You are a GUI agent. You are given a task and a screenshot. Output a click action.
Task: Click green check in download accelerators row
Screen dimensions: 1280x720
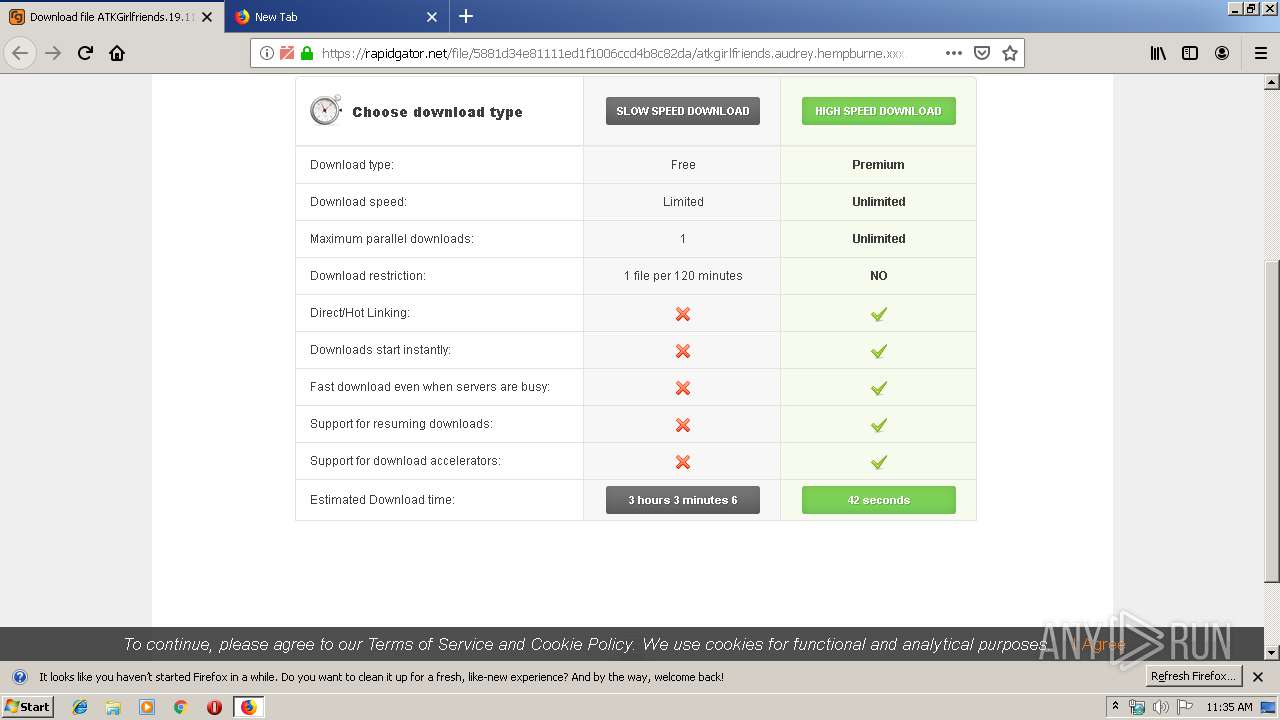pyautogui.click(x=879, y=462)
